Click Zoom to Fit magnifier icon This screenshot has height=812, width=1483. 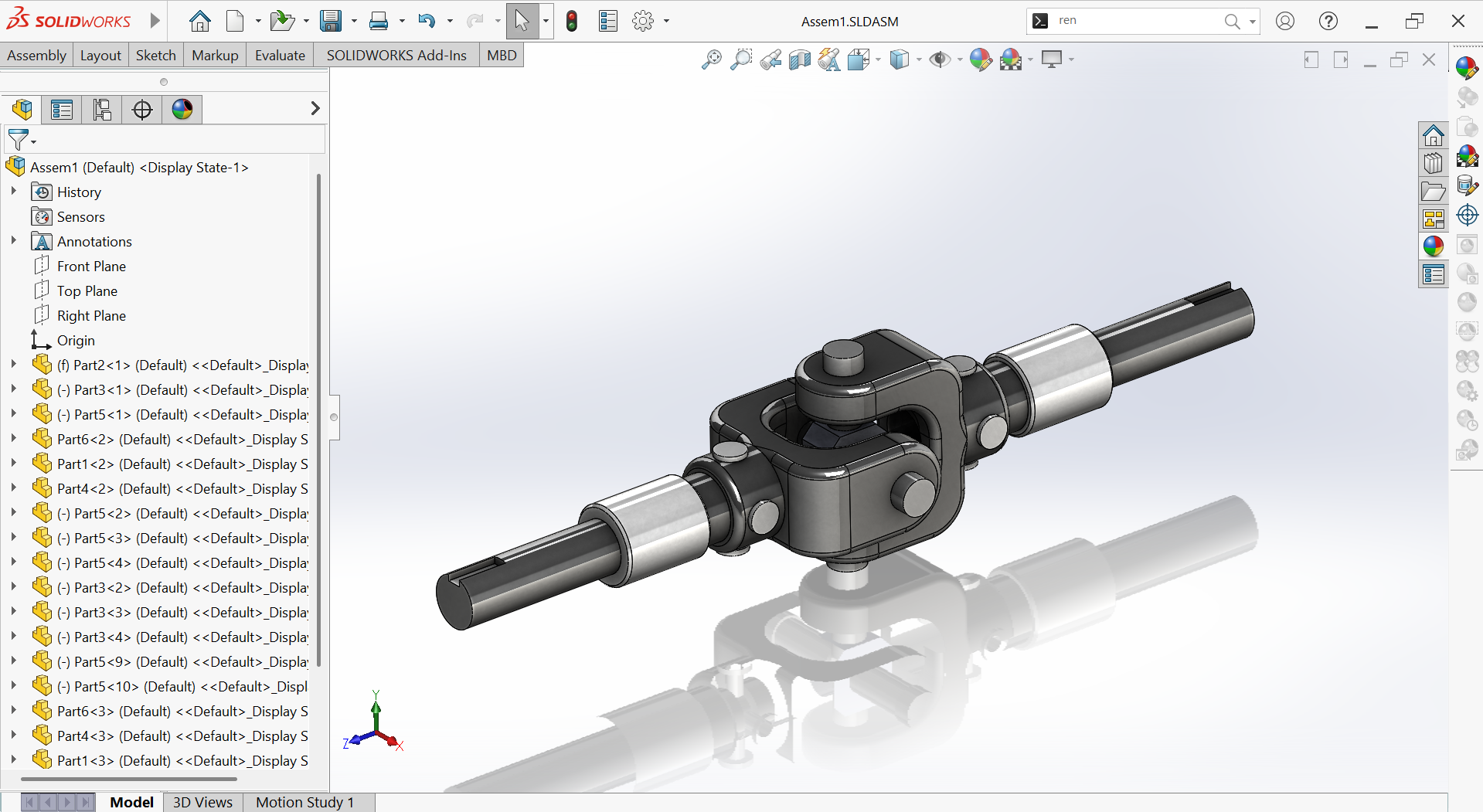click(x=711, y=59)
